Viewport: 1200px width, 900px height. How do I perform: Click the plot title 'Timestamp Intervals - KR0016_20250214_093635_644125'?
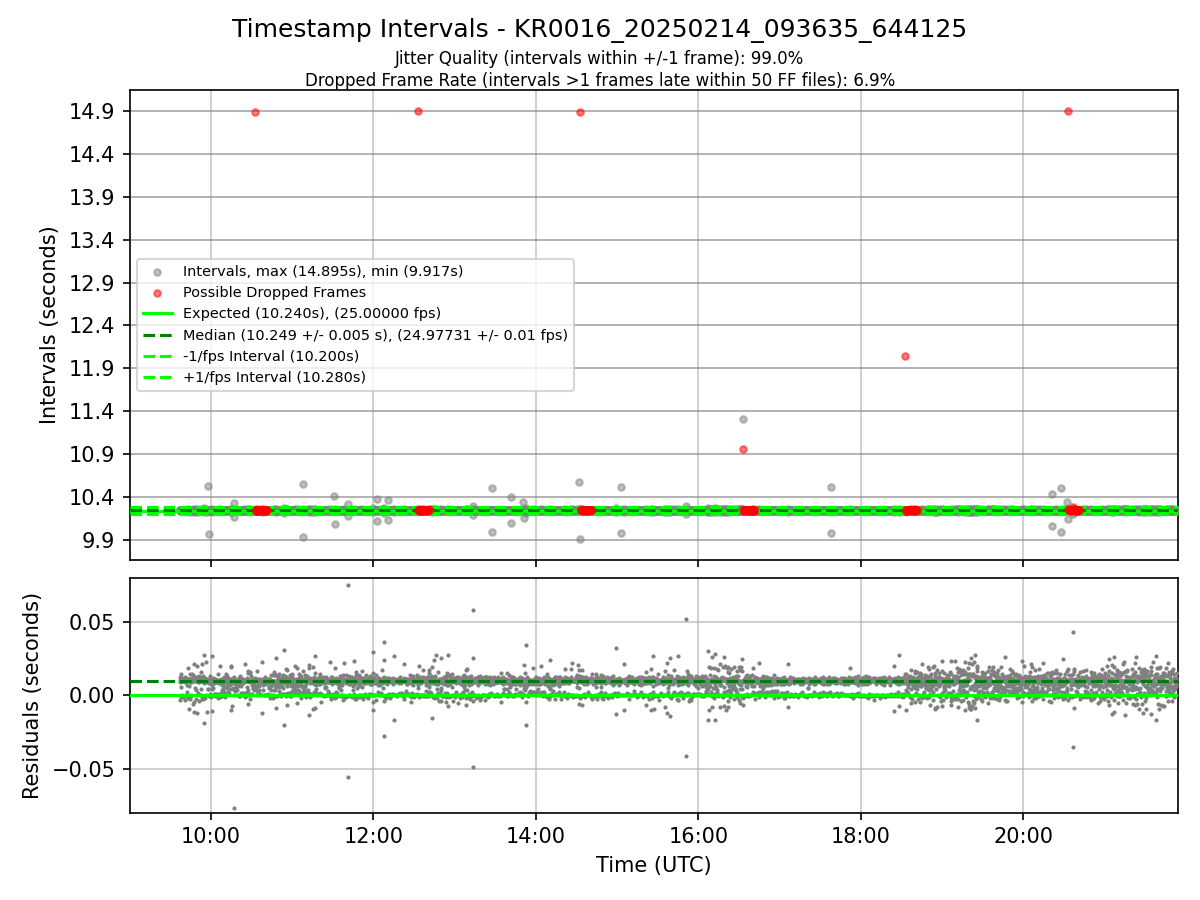coord(599,29)
